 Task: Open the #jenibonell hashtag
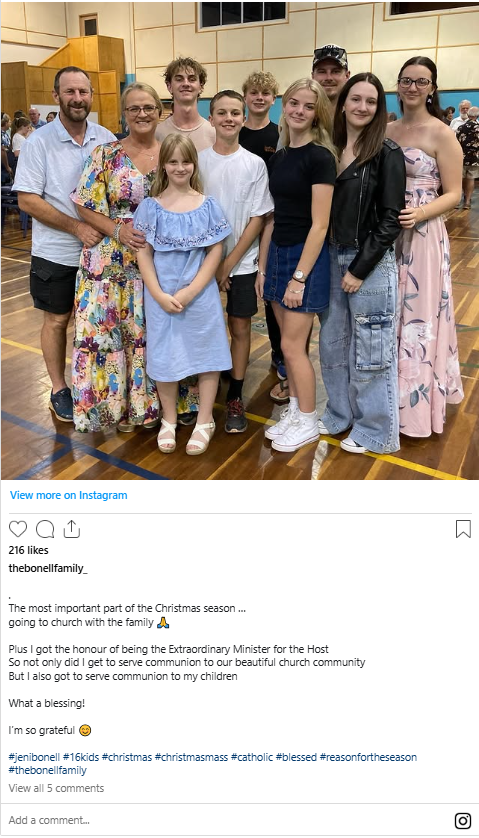34,757
